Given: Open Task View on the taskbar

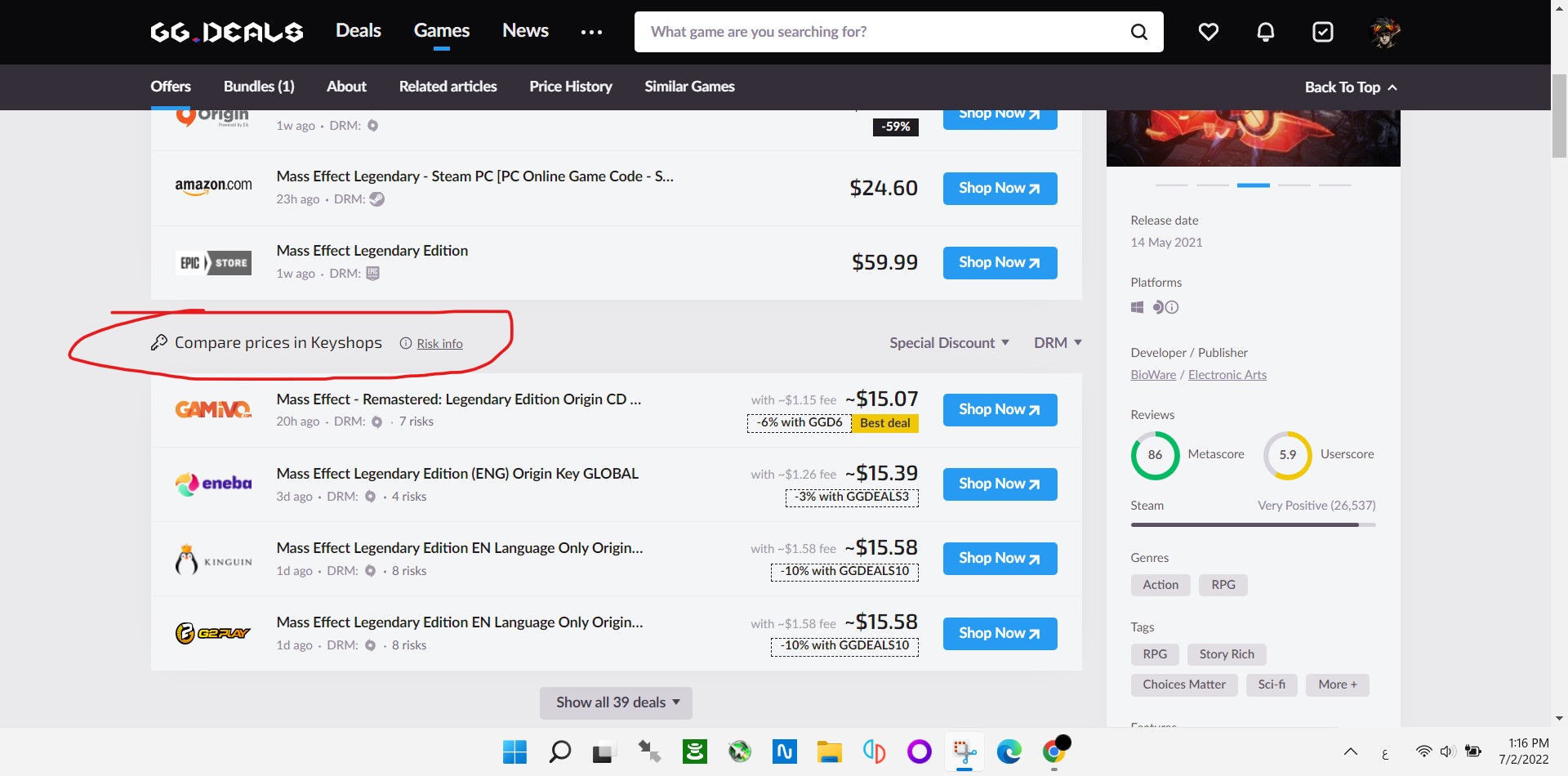Looking at the screenshot, I should coord(603,751).
